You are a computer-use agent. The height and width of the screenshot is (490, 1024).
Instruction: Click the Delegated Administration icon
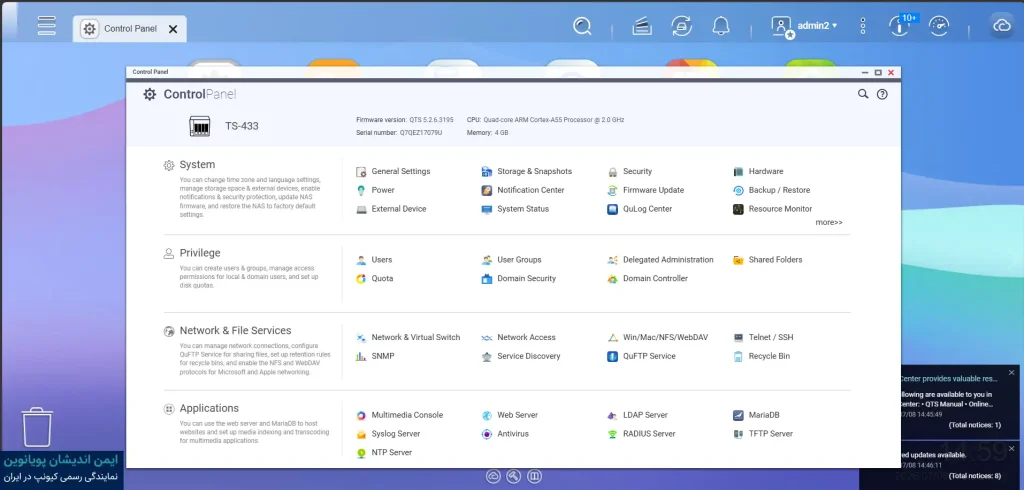pos(612,259)
